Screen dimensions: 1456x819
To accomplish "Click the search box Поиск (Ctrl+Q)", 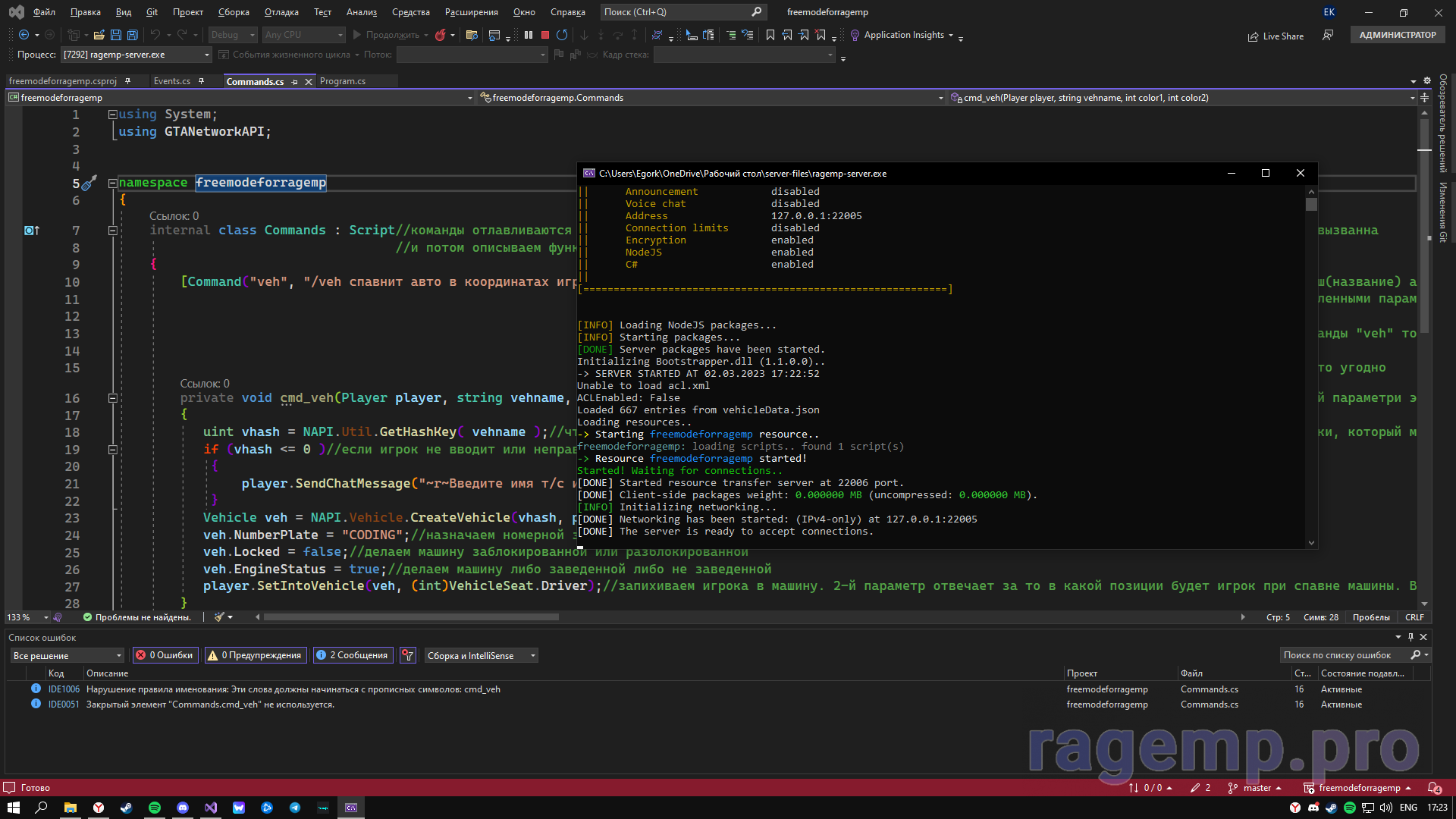I will coord(682,12).
